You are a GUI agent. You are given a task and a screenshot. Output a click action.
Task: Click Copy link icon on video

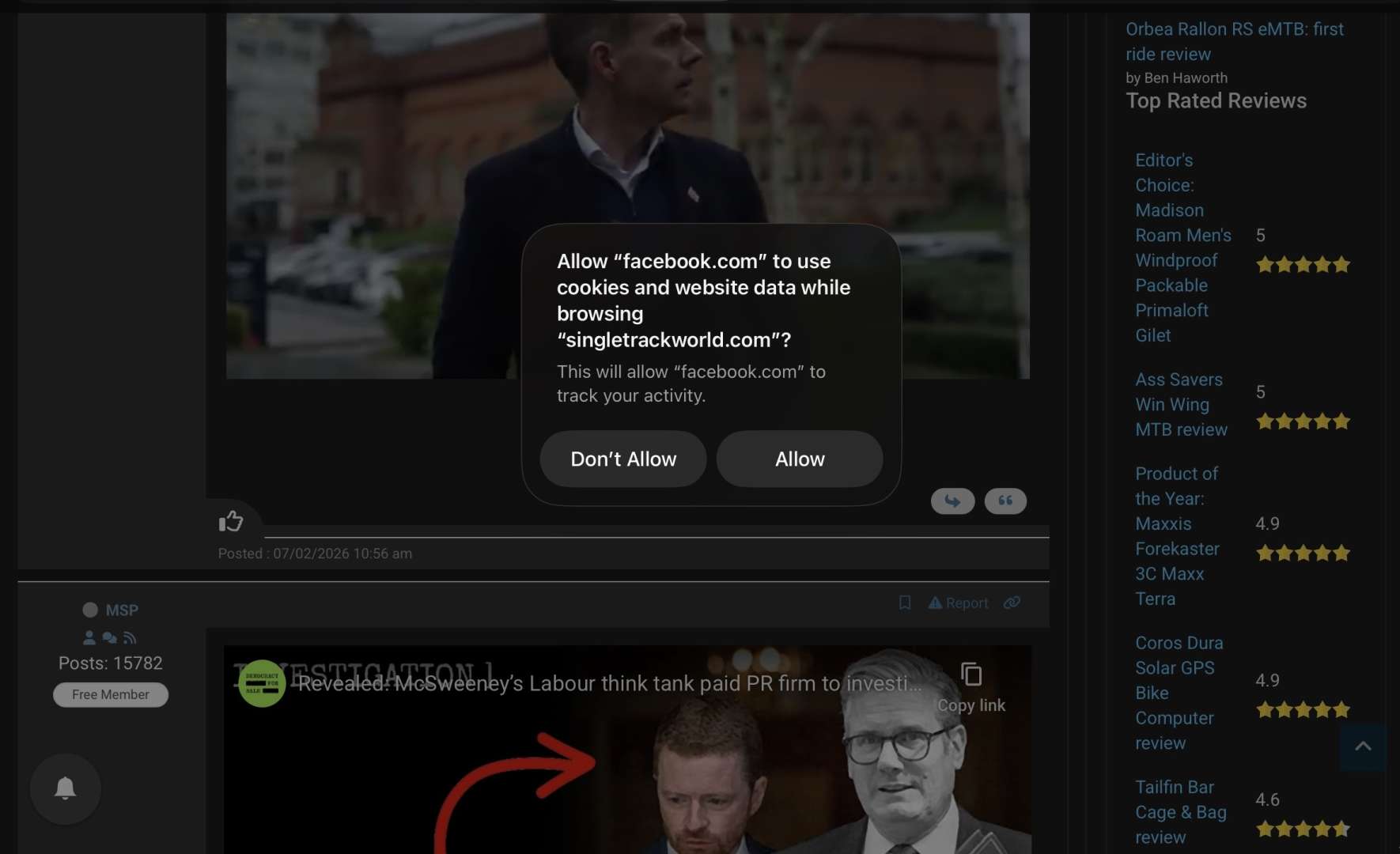tap(971, 675)
